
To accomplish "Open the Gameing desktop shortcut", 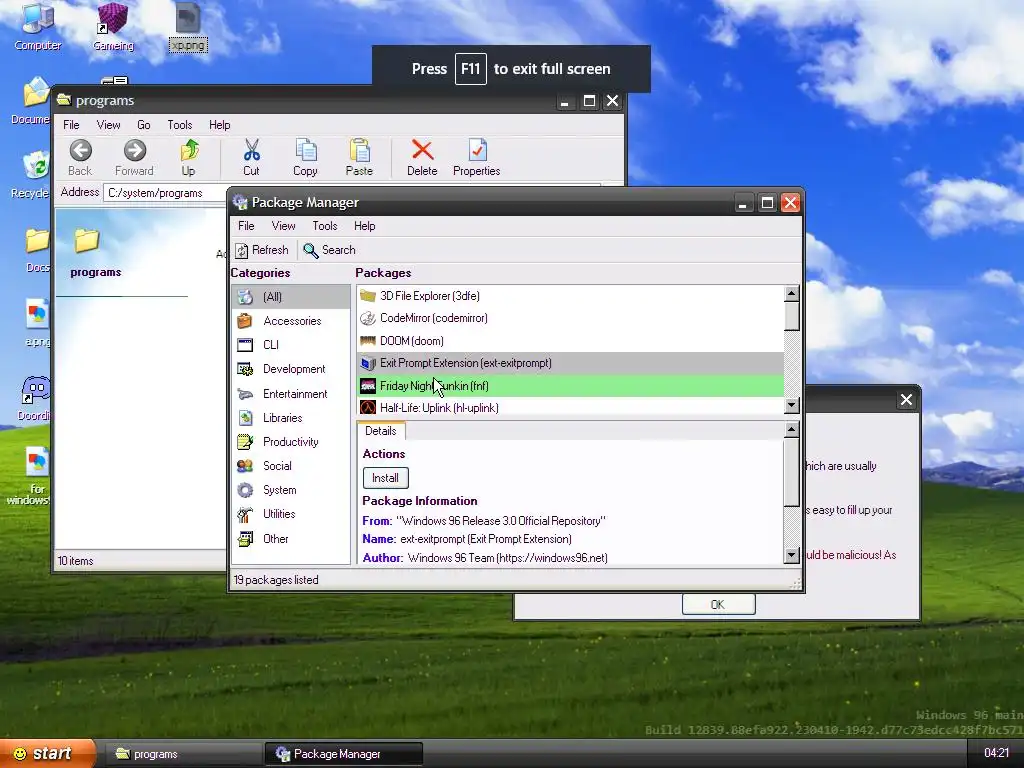I will 113,27.
